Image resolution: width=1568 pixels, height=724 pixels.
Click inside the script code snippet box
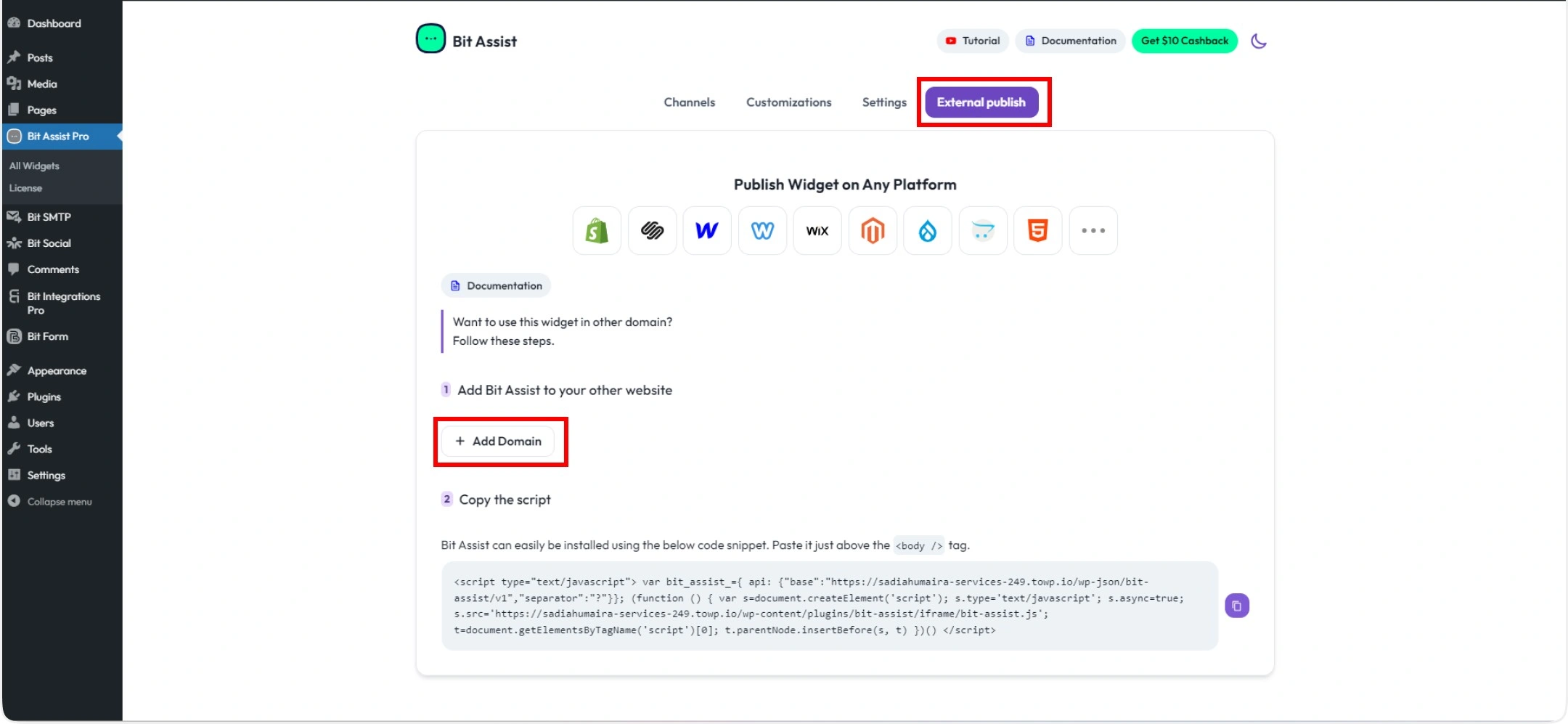[829, 606]
